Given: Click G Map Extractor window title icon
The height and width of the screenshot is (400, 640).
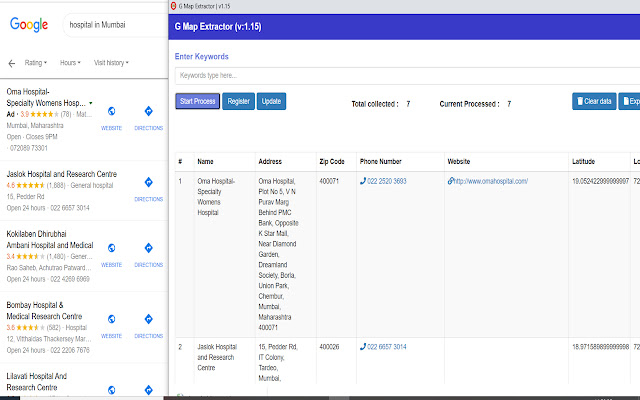Looking at the screenshot, I should pos(173,6).
